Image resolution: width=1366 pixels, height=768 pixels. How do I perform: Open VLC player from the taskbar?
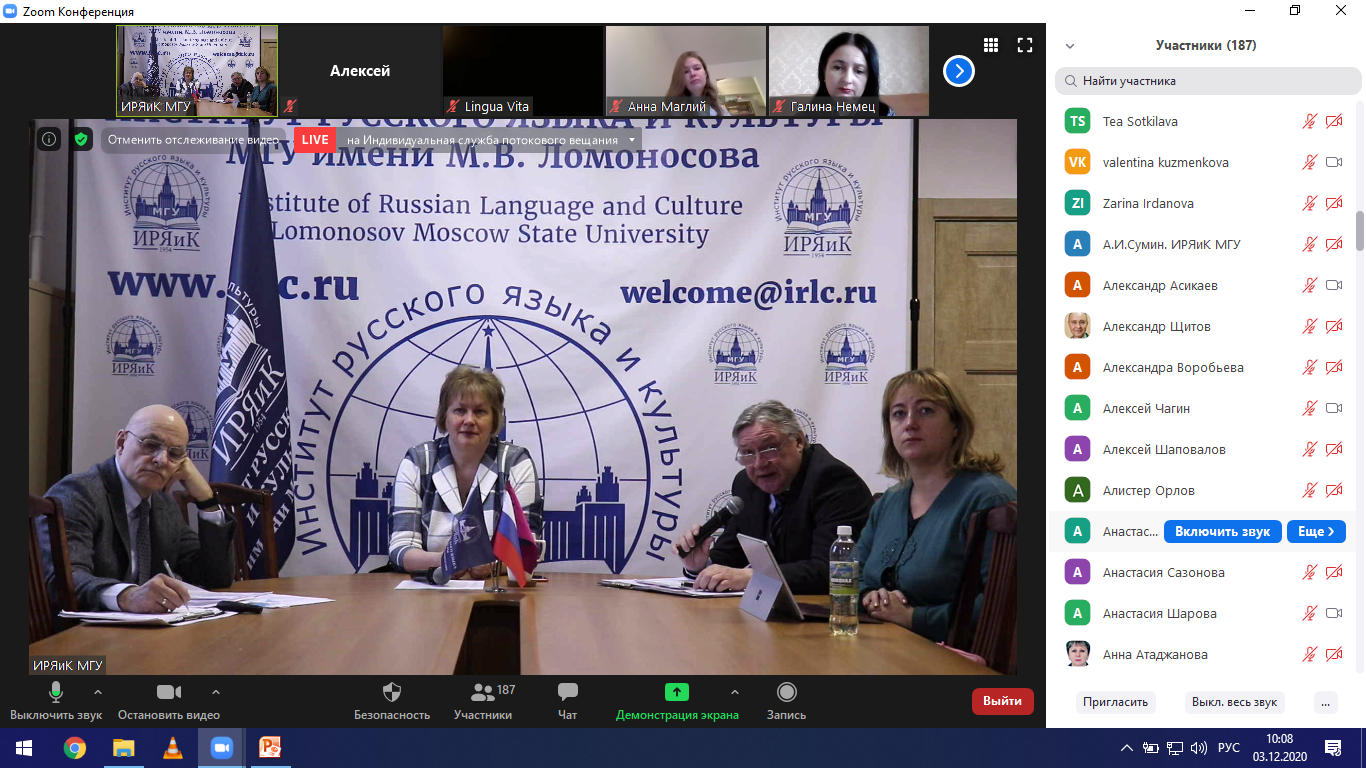172,747
